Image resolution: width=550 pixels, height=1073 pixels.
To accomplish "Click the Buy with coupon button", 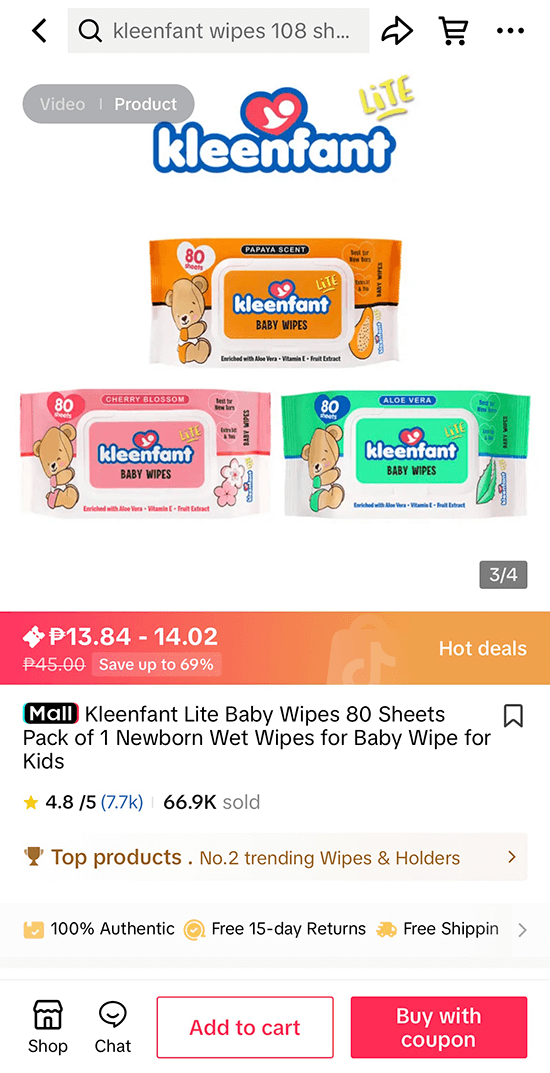I will [438, 1027].
